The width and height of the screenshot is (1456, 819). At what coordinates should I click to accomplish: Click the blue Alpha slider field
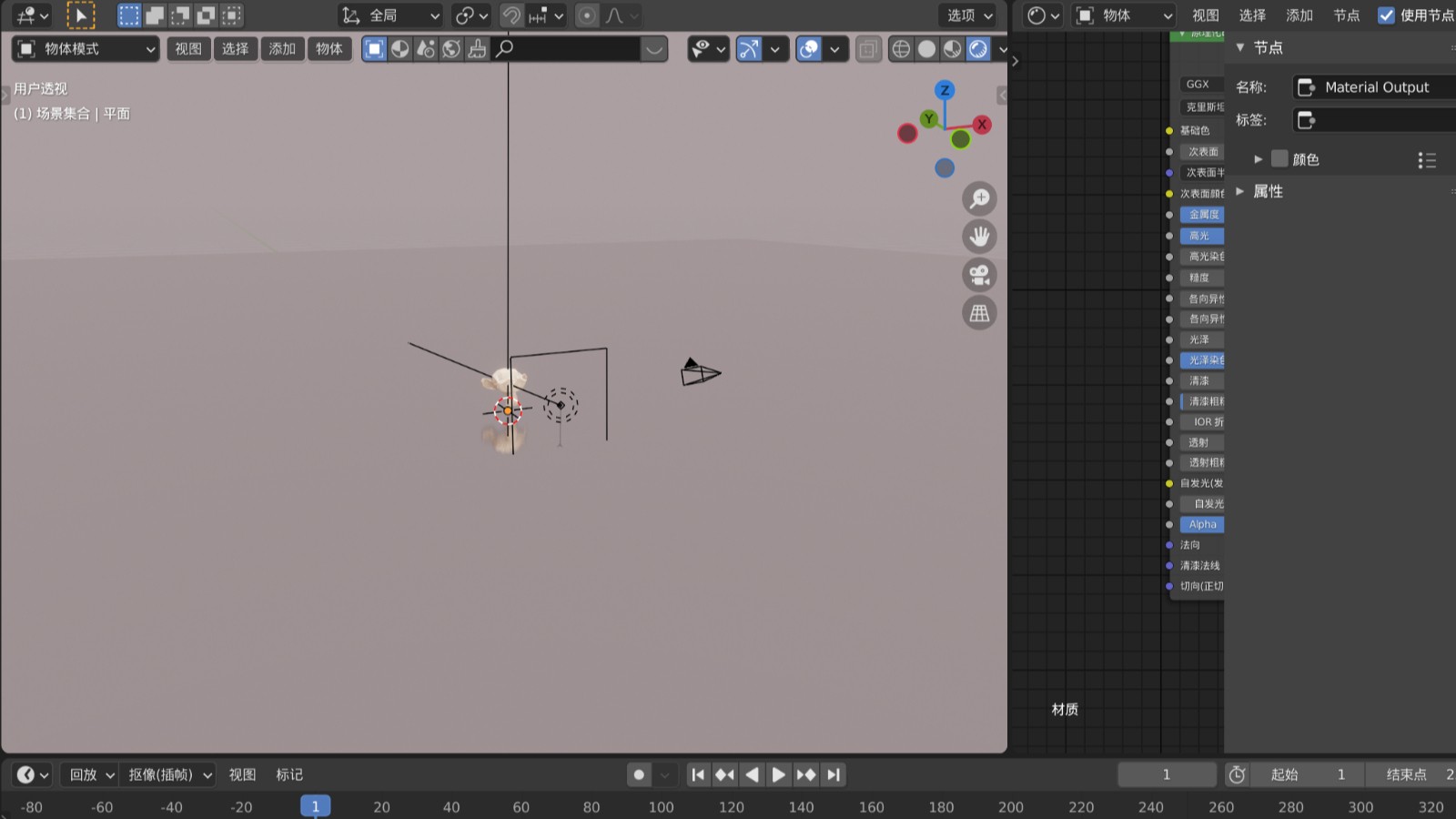point(1202,524)
